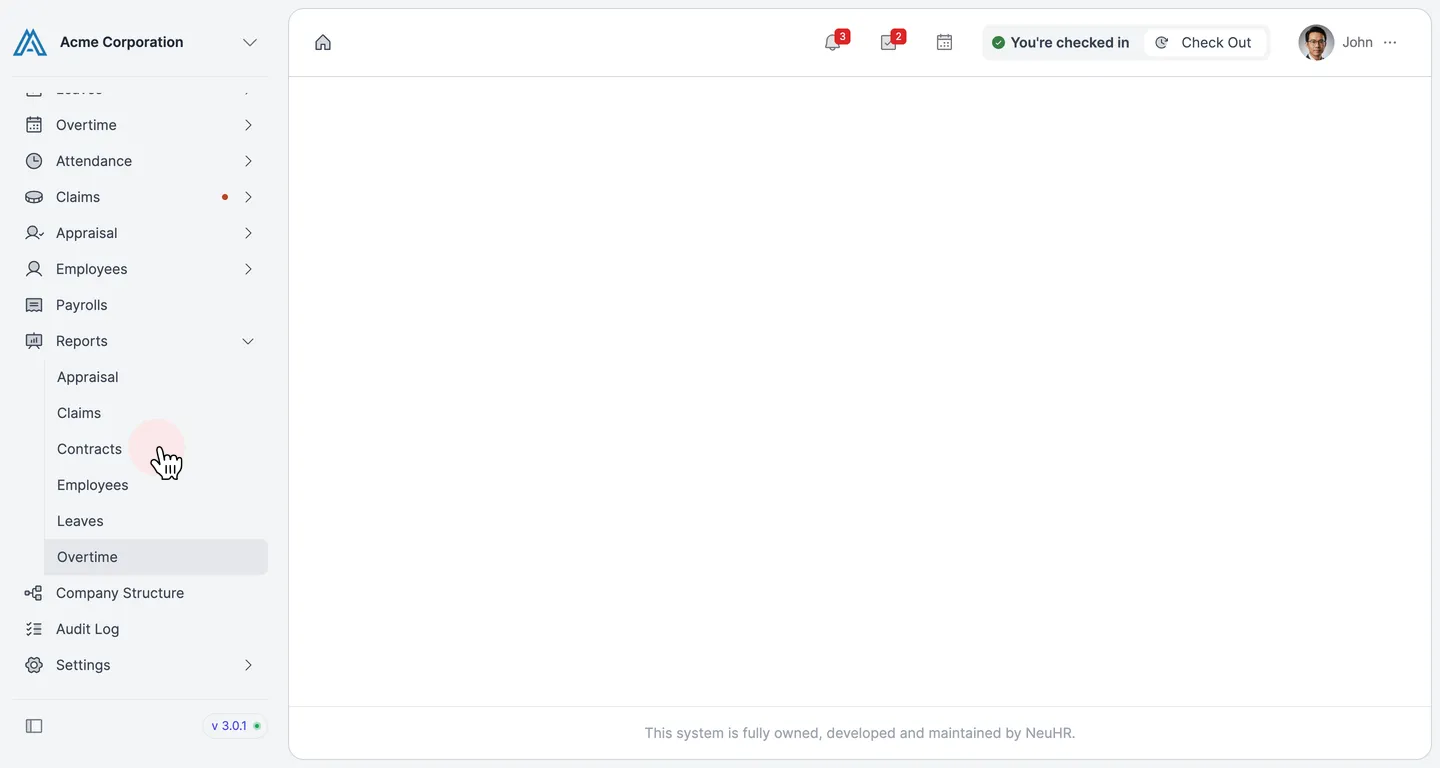The image size is (1440, 768).
Task: Click the Check Out button
Action: (1204, 42)
